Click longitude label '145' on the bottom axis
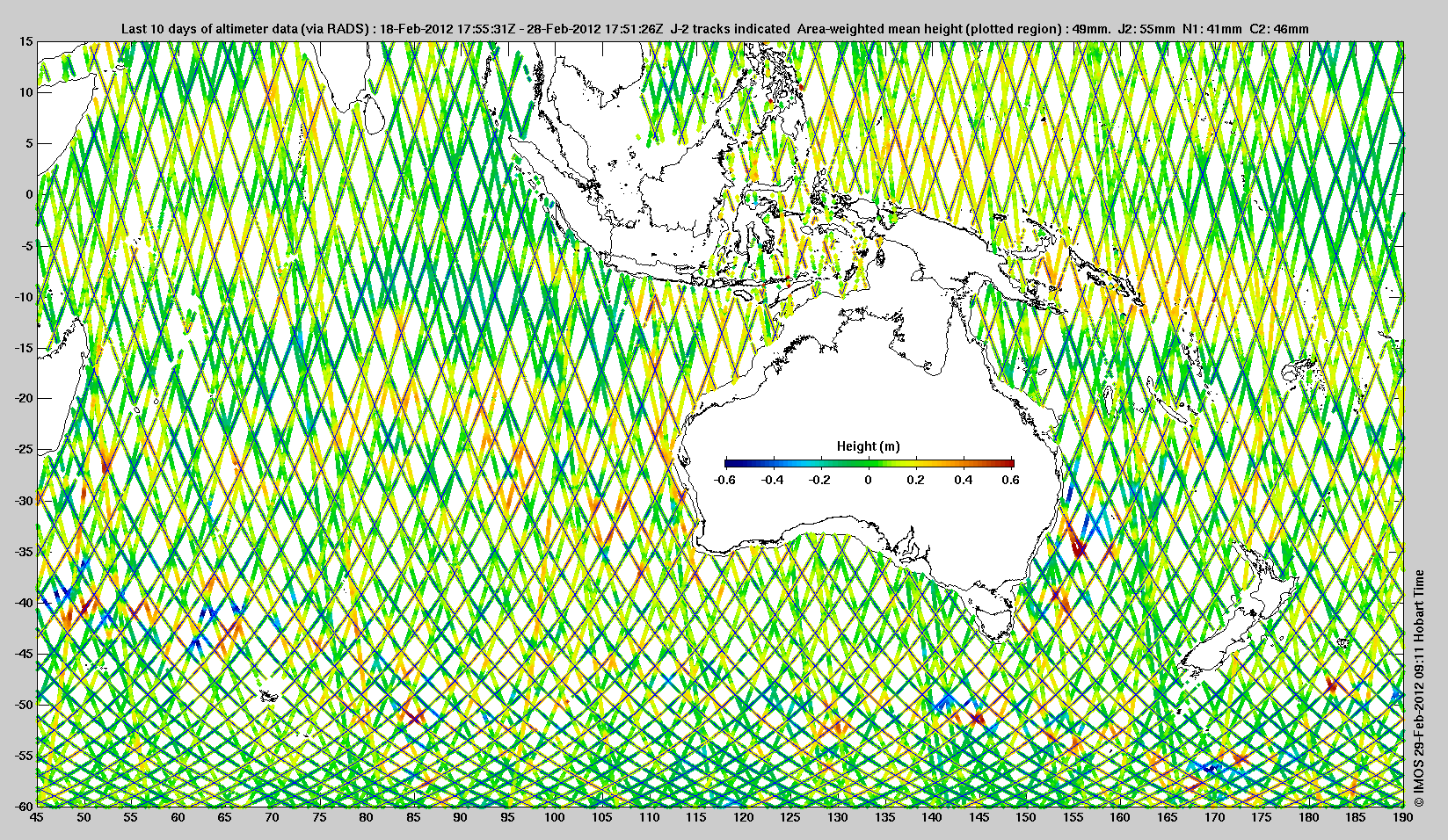 click(x=979, y=817)
